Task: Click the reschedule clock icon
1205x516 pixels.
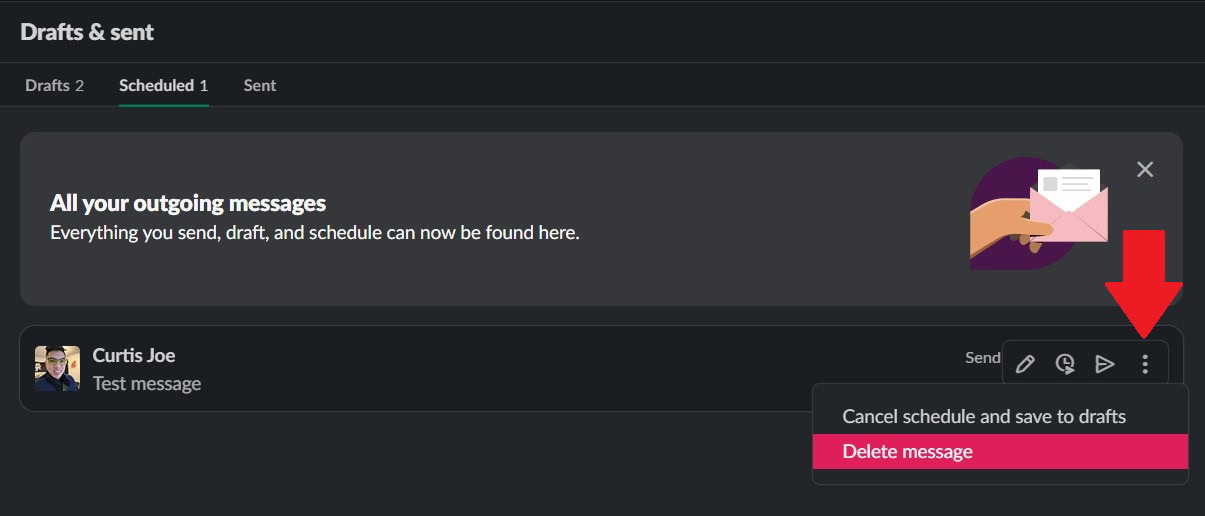Action: 1065,364
